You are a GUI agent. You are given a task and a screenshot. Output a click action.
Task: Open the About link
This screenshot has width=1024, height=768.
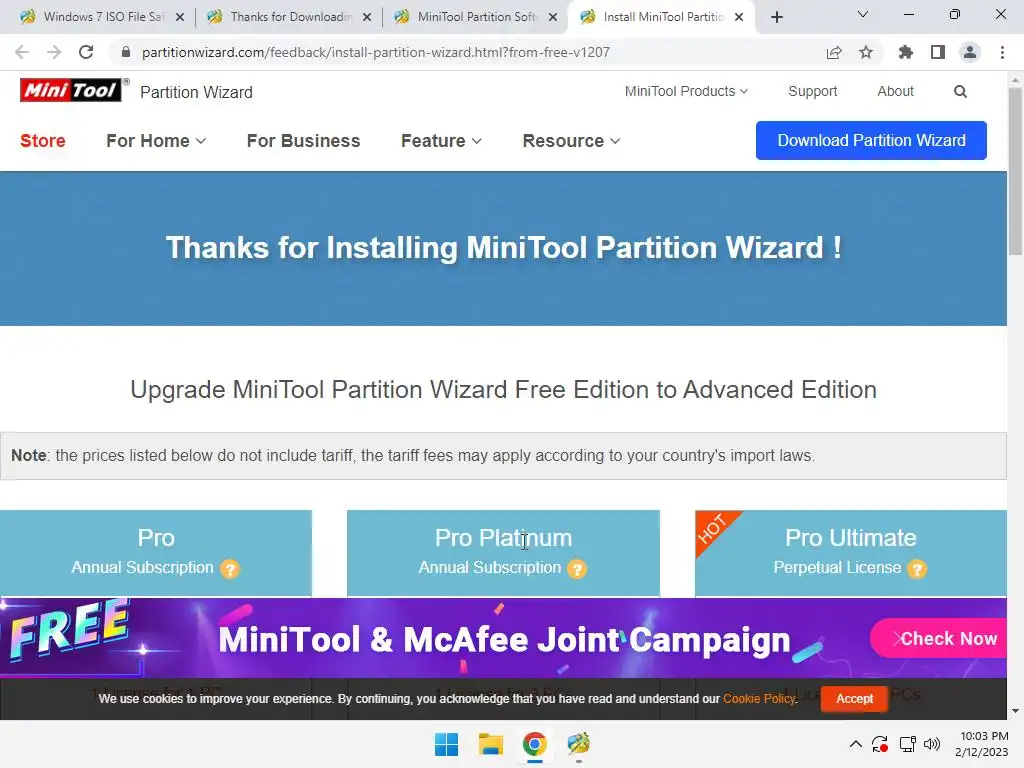895,91
